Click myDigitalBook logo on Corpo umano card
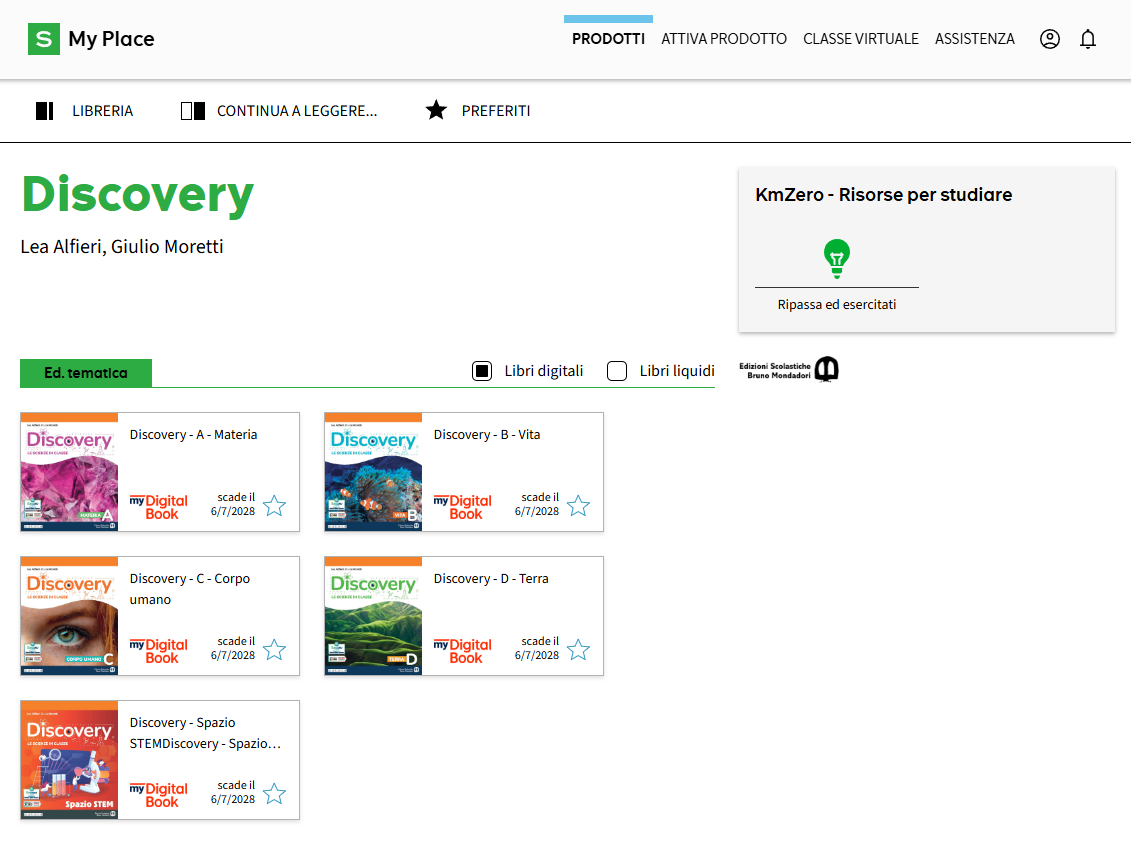Screen dimensions: 1131x858 tap(159, 651)
